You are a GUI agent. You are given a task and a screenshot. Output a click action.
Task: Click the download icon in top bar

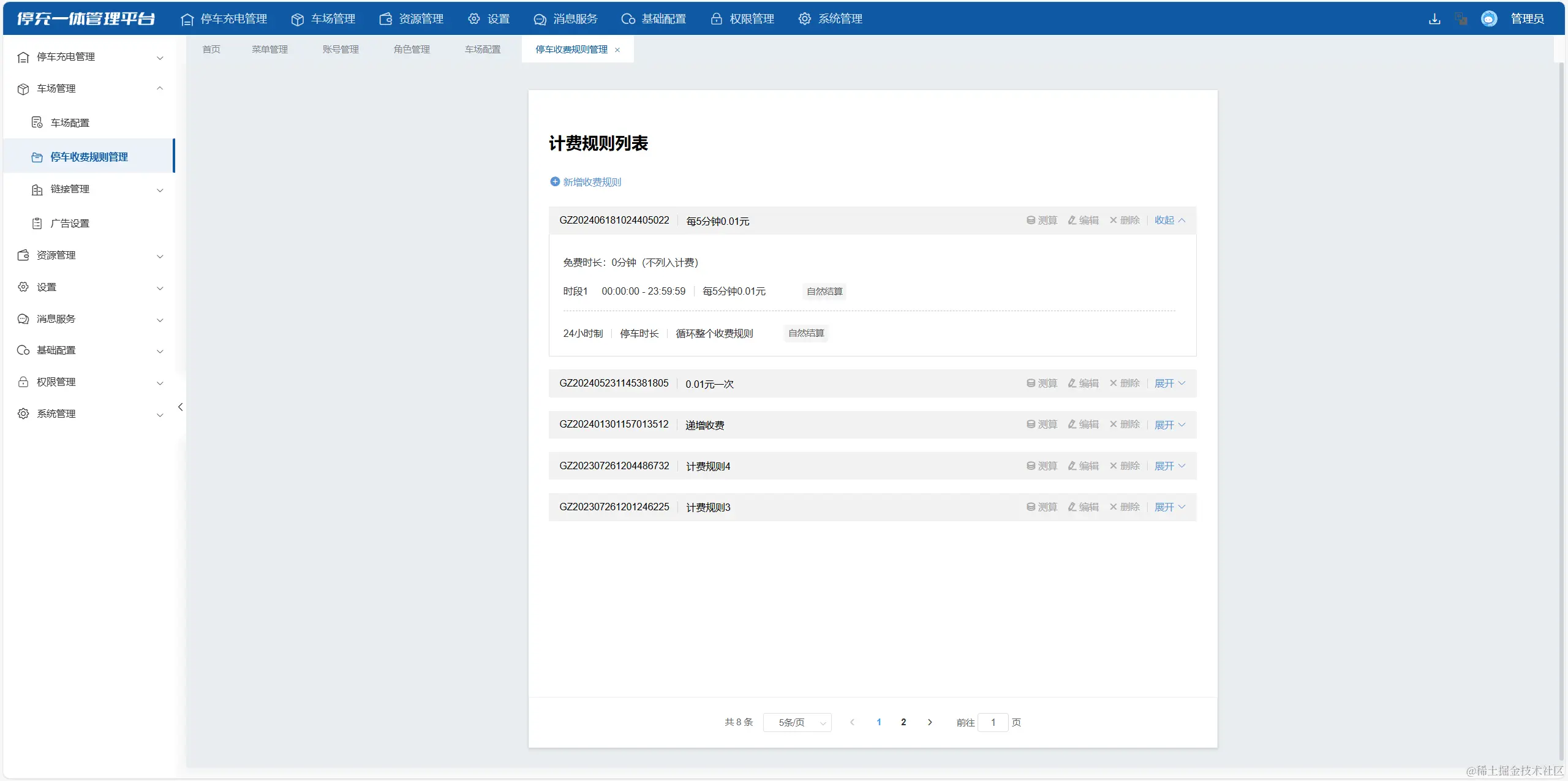pyautogui.click(x=1434, y=19)
